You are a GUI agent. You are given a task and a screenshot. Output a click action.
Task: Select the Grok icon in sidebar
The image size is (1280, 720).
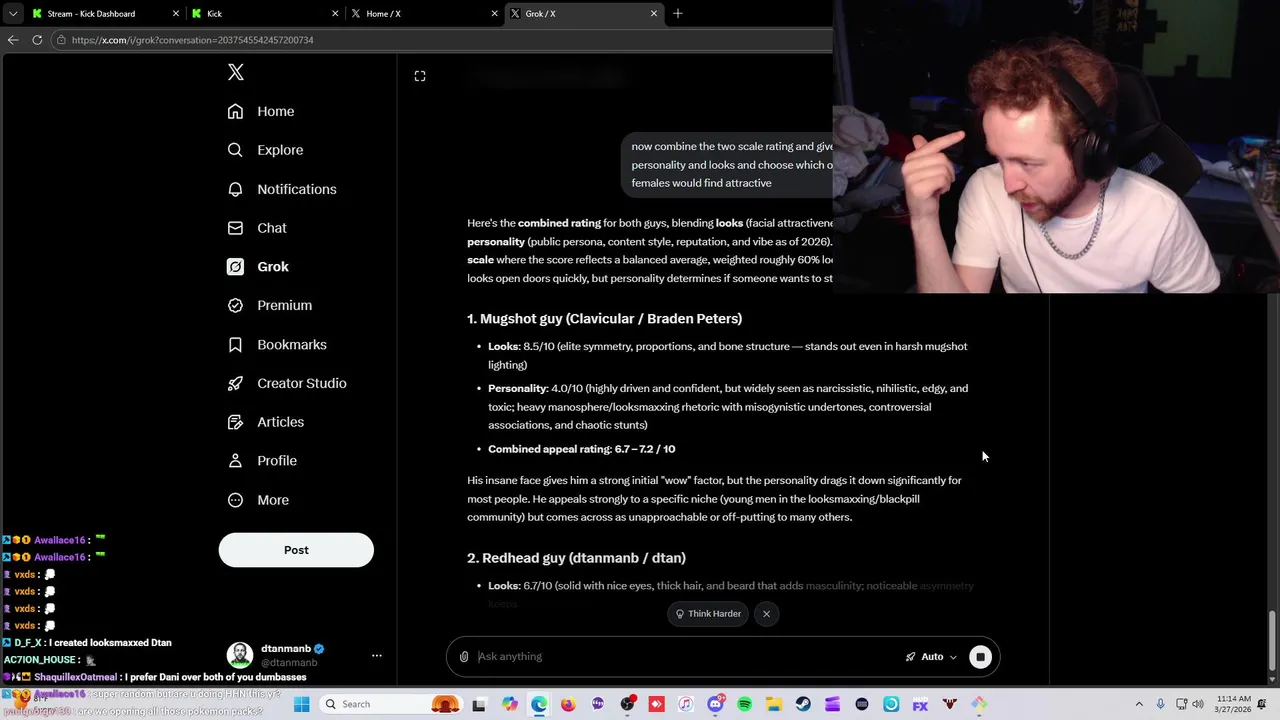[x=235, y=267]
